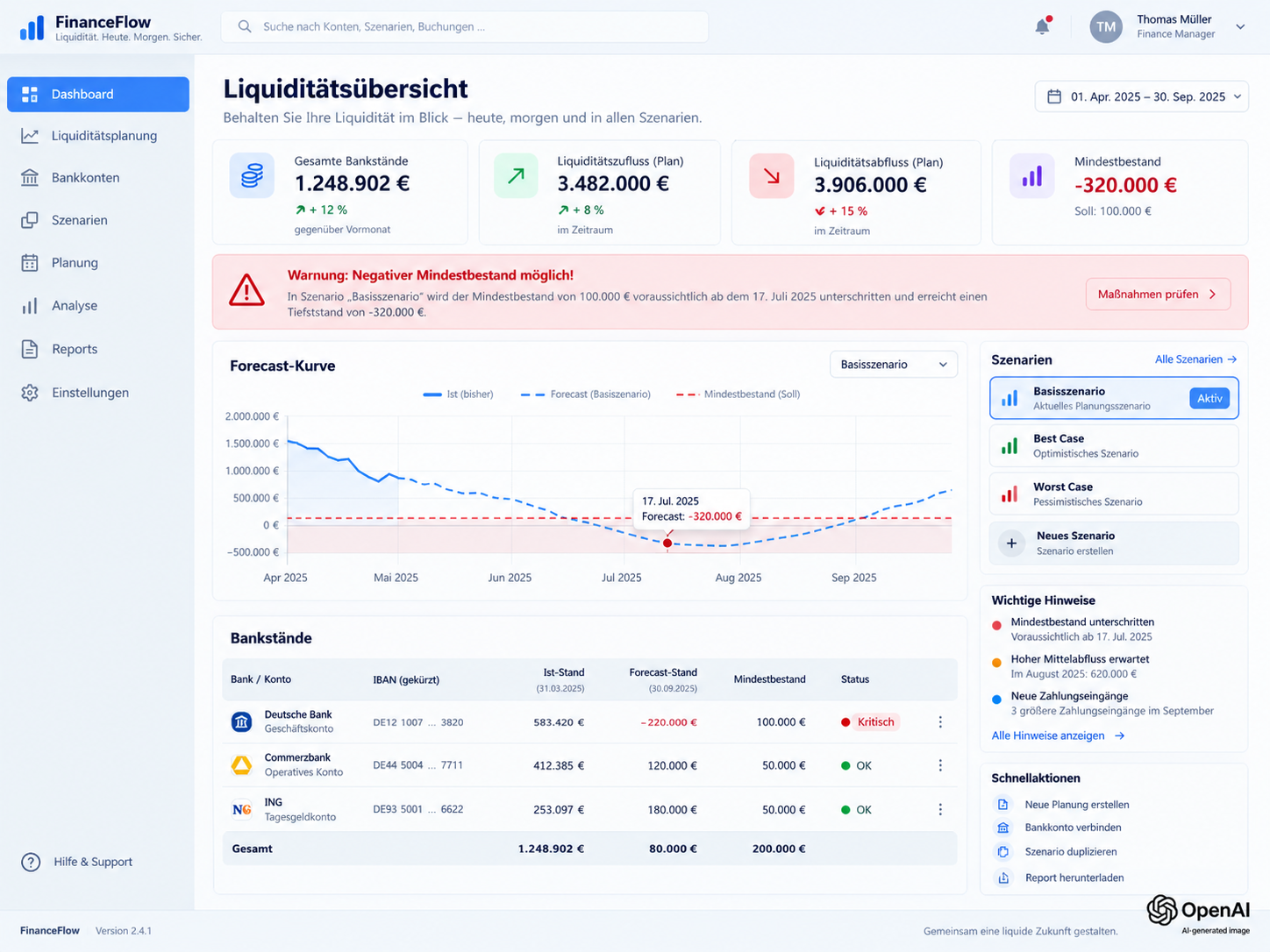The width and height of the screenshot is (1270, 952).
Task: Click the Mindestbestand bar chart icon
Action: [1032, 176]
